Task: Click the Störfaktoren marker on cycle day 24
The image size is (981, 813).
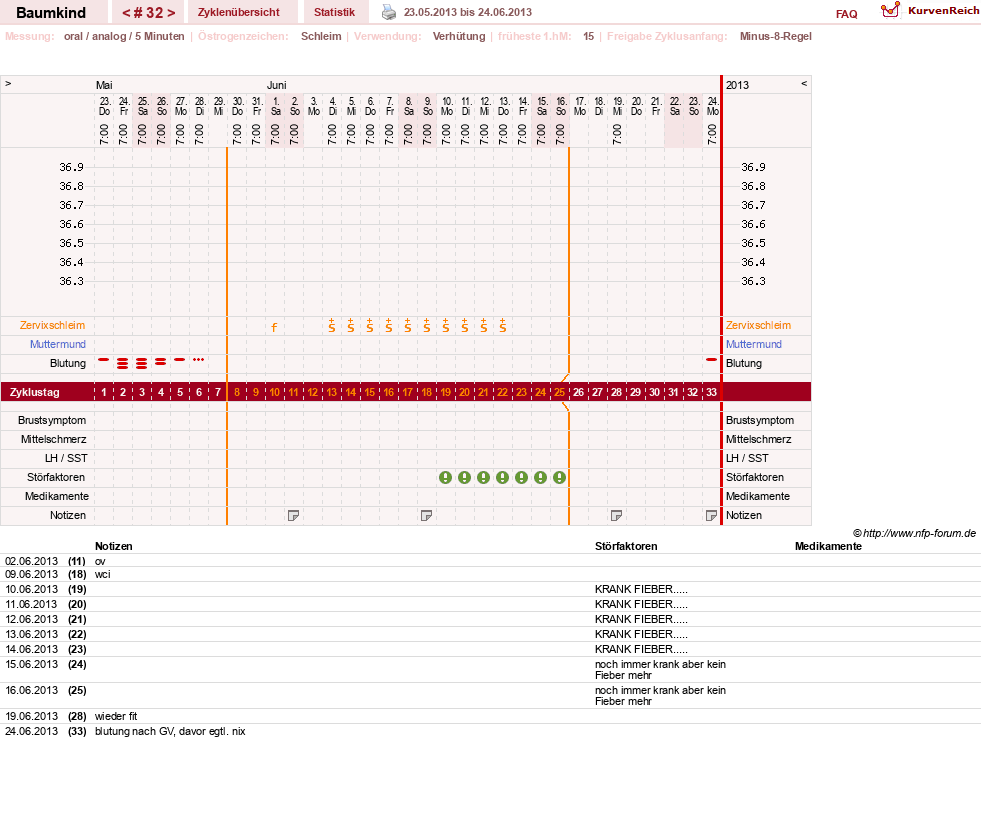Action: pos(541,478)
